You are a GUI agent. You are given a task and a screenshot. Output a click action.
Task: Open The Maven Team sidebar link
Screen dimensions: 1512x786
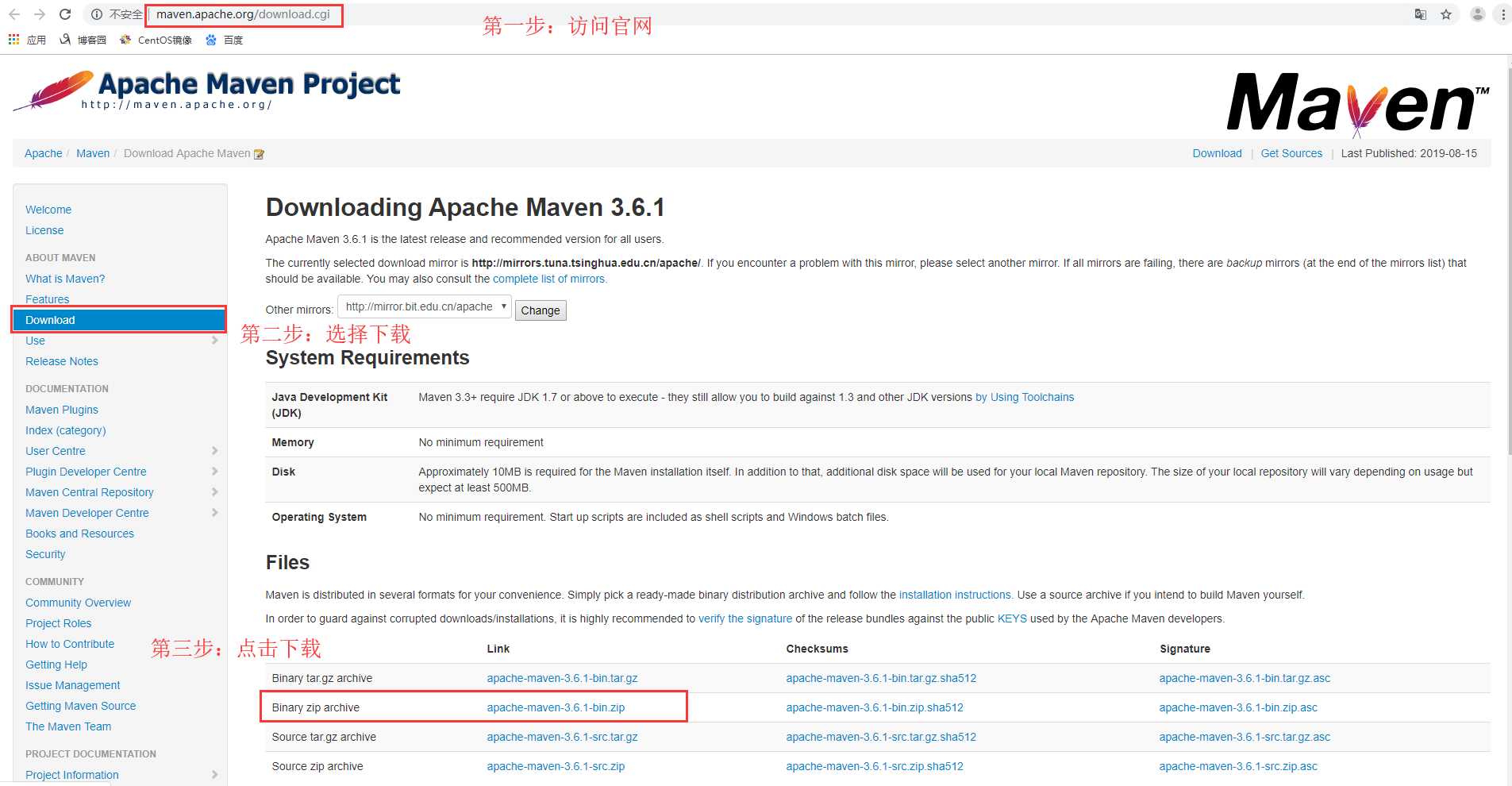(68, 726)
